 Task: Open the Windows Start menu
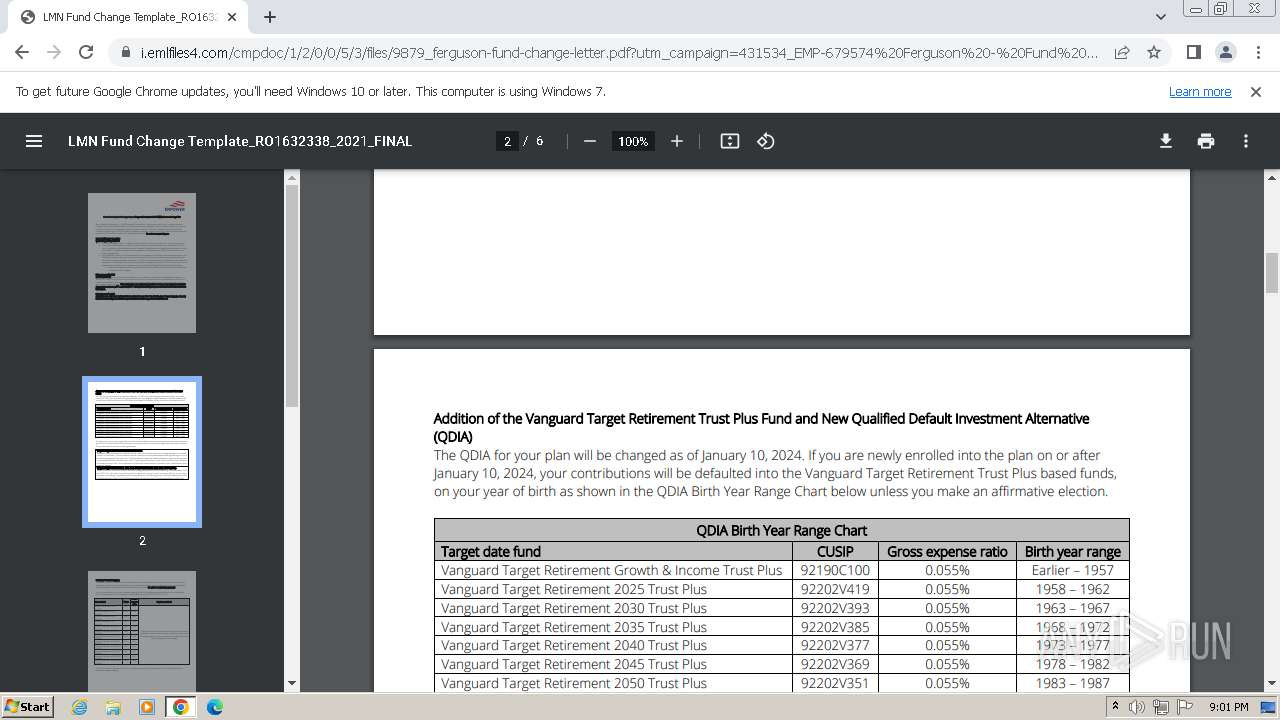click(x=28, y=706)
